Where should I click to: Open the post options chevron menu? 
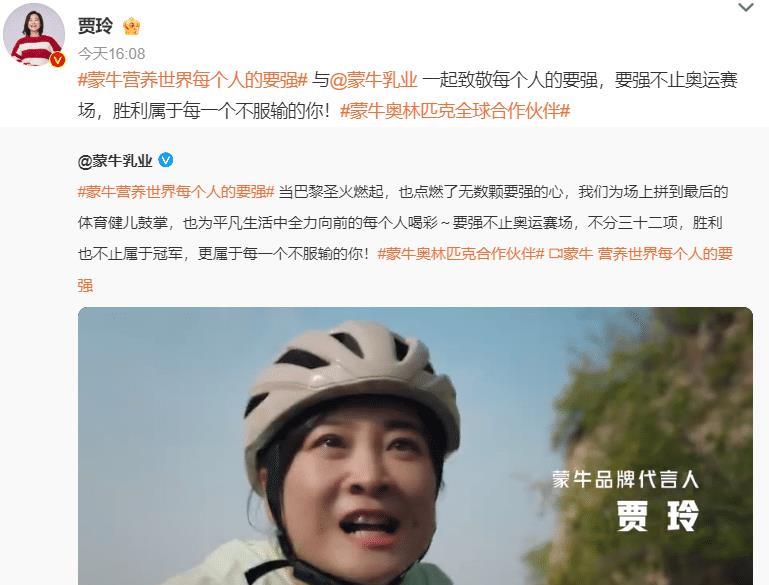pyautogui.click(x=746, y=7)
